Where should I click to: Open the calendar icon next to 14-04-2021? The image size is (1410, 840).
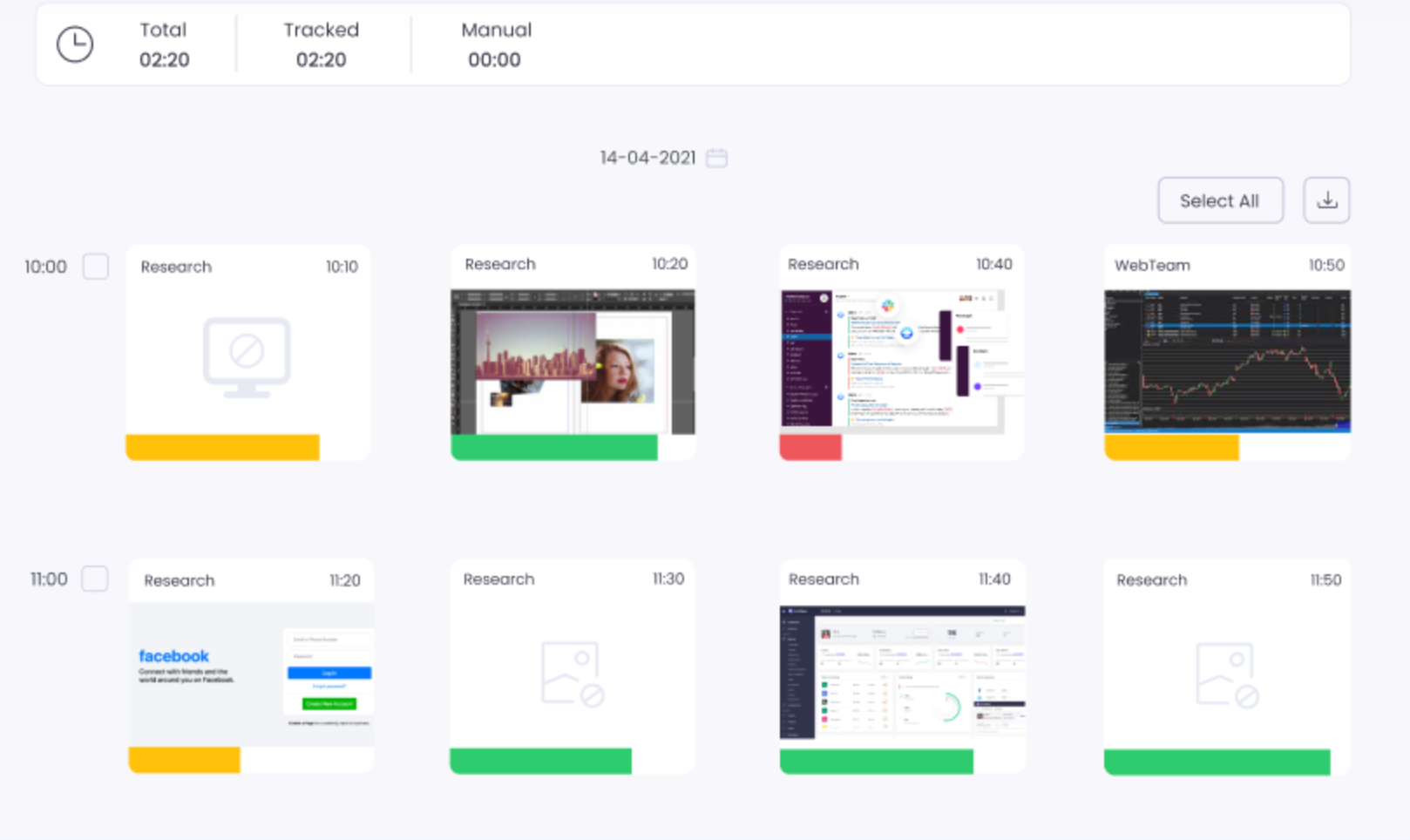[x=716, y=158]
